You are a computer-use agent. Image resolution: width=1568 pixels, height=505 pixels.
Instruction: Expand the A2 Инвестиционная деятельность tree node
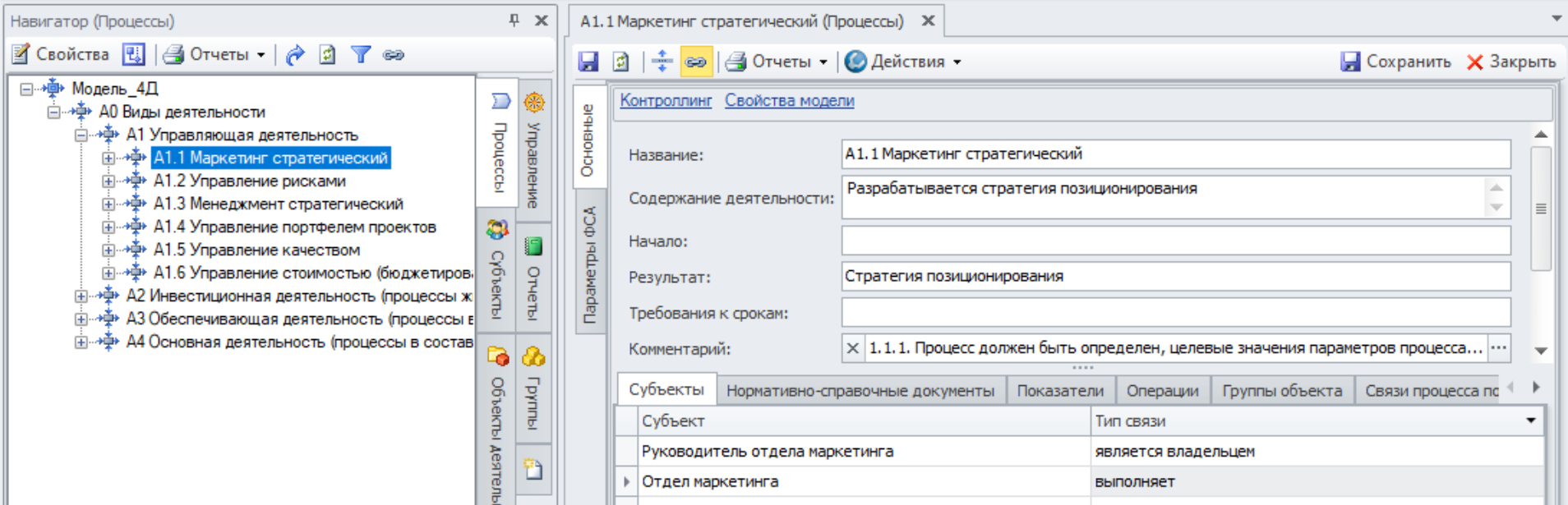pos(81,296)
